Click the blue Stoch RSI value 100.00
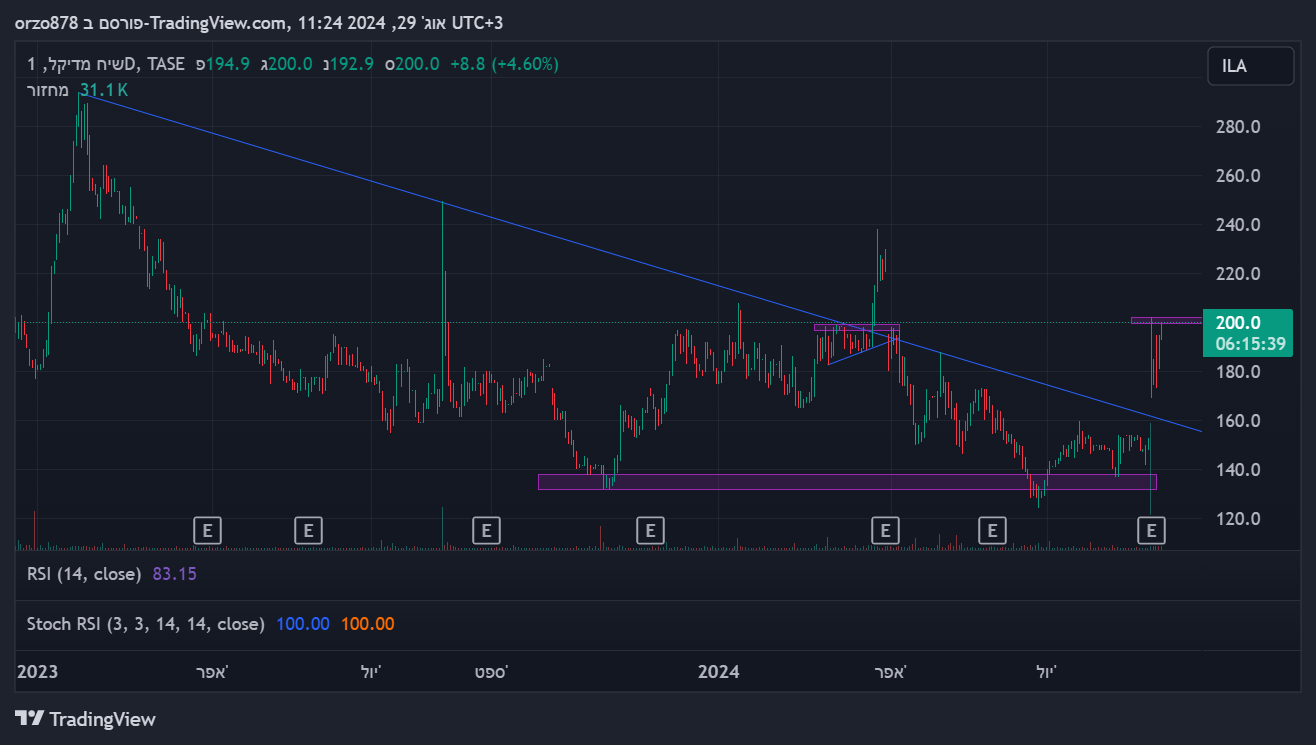Screen dimensions: 1316x745 303,624
